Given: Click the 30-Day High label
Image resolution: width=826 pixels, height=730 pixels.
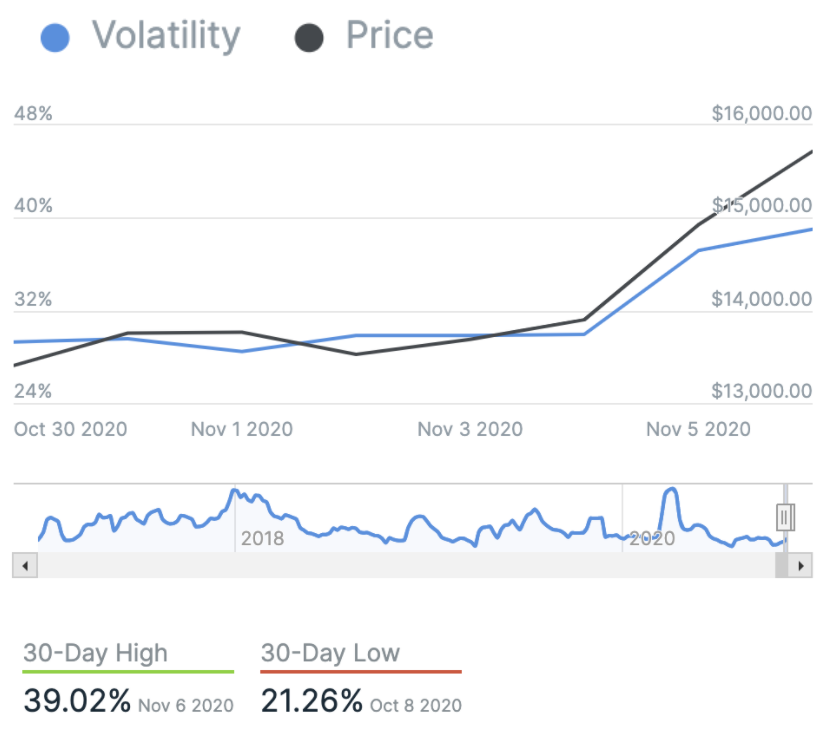Looking at the screenshot, I should tap(96, 654).
